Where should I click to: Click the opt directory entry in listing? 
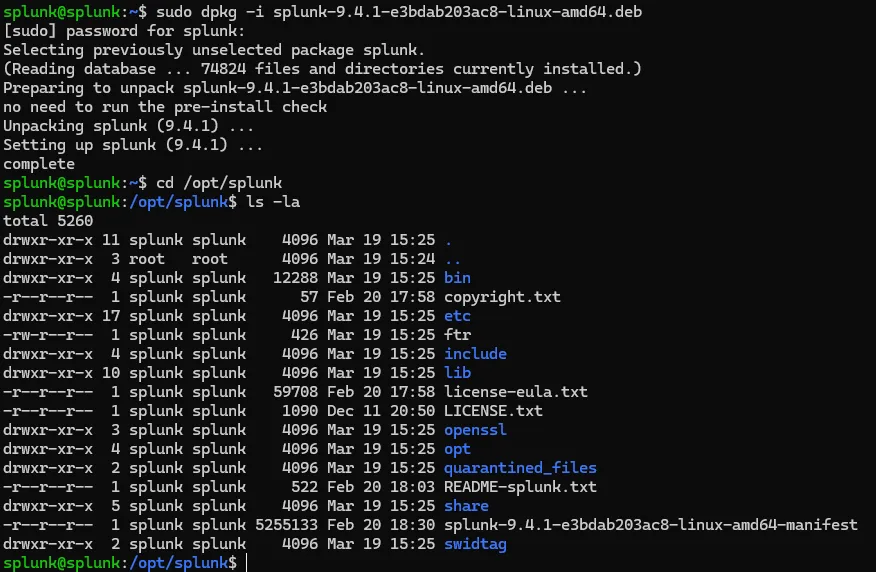(457, 449)
